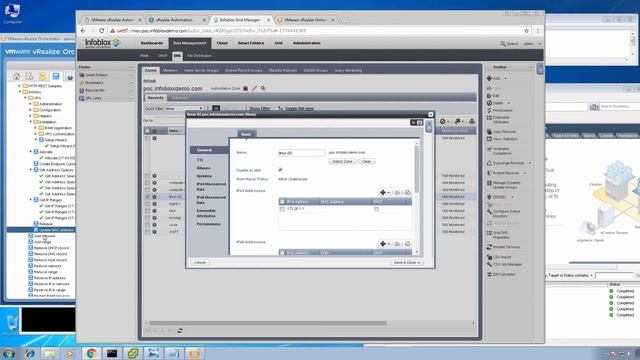This screenshot has height=360, width=640.
Task: Click the Add plus icon in Toolbar panel
Action: [489, 78]
